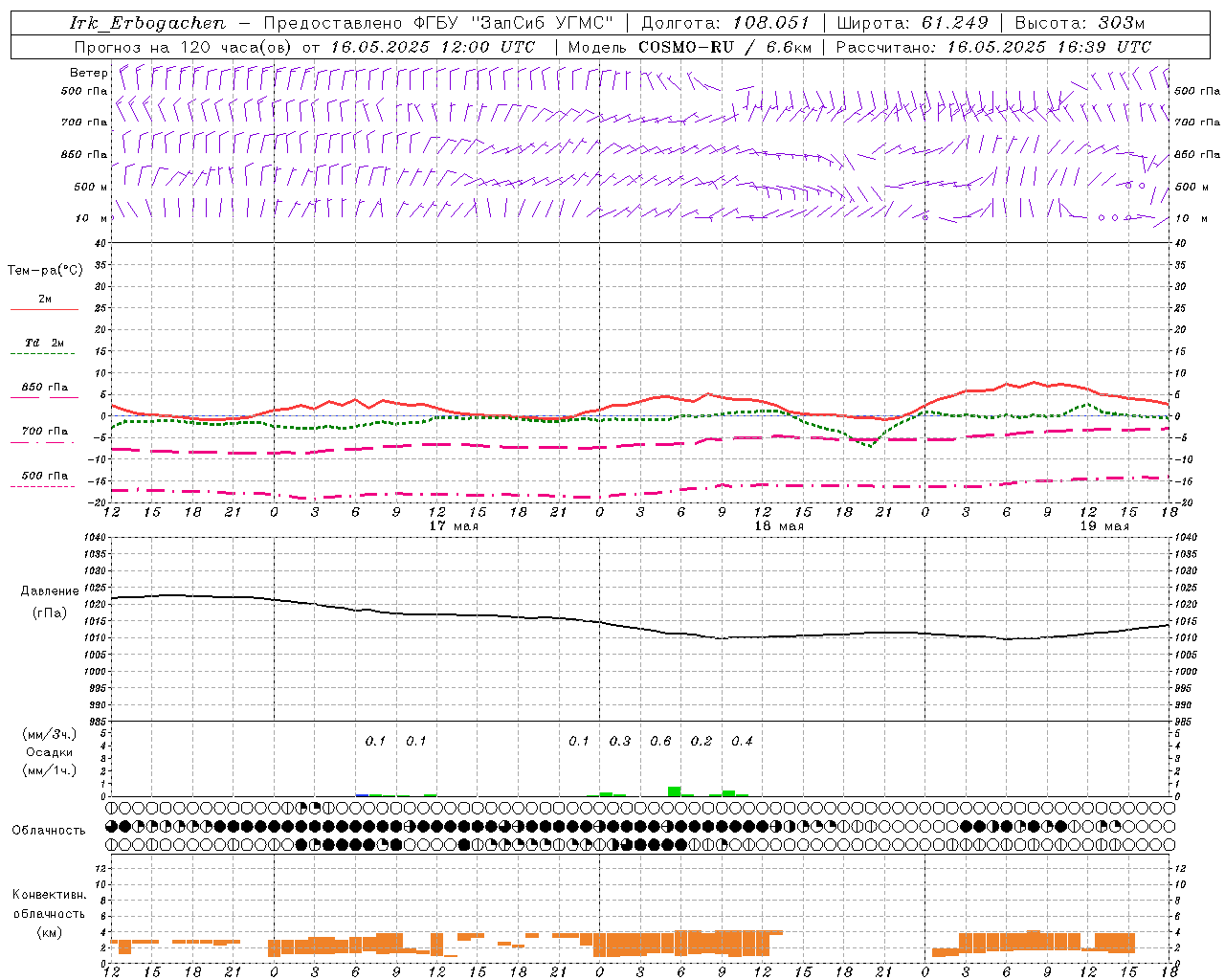Click the Конвективн. облачность panel title
The width and height of the screenshot is (1225, 980).
(x=49, y=904)
